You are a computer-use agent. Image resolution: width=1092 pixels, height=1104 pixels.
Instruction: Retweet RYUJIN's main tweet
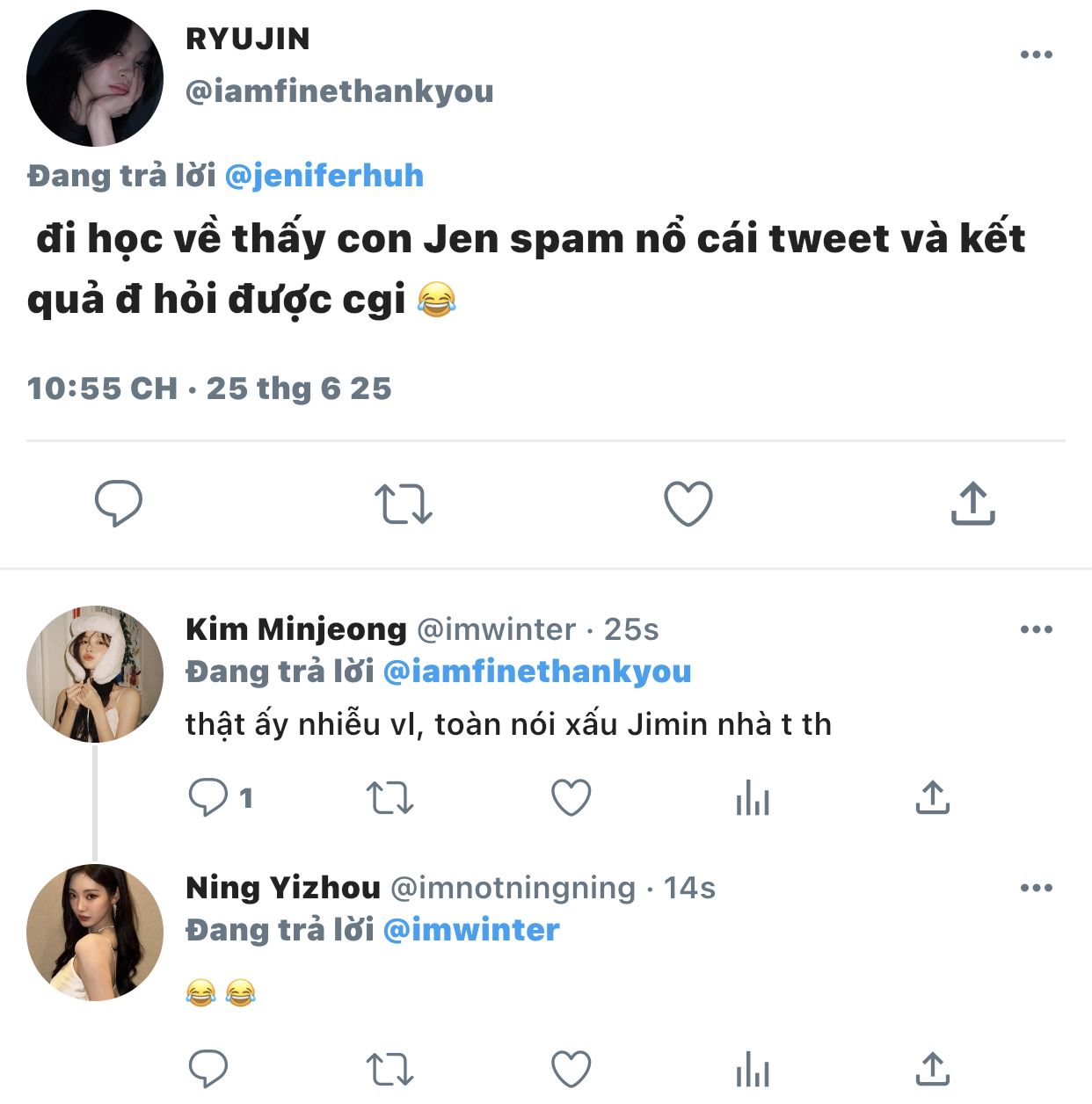point(403,505)
